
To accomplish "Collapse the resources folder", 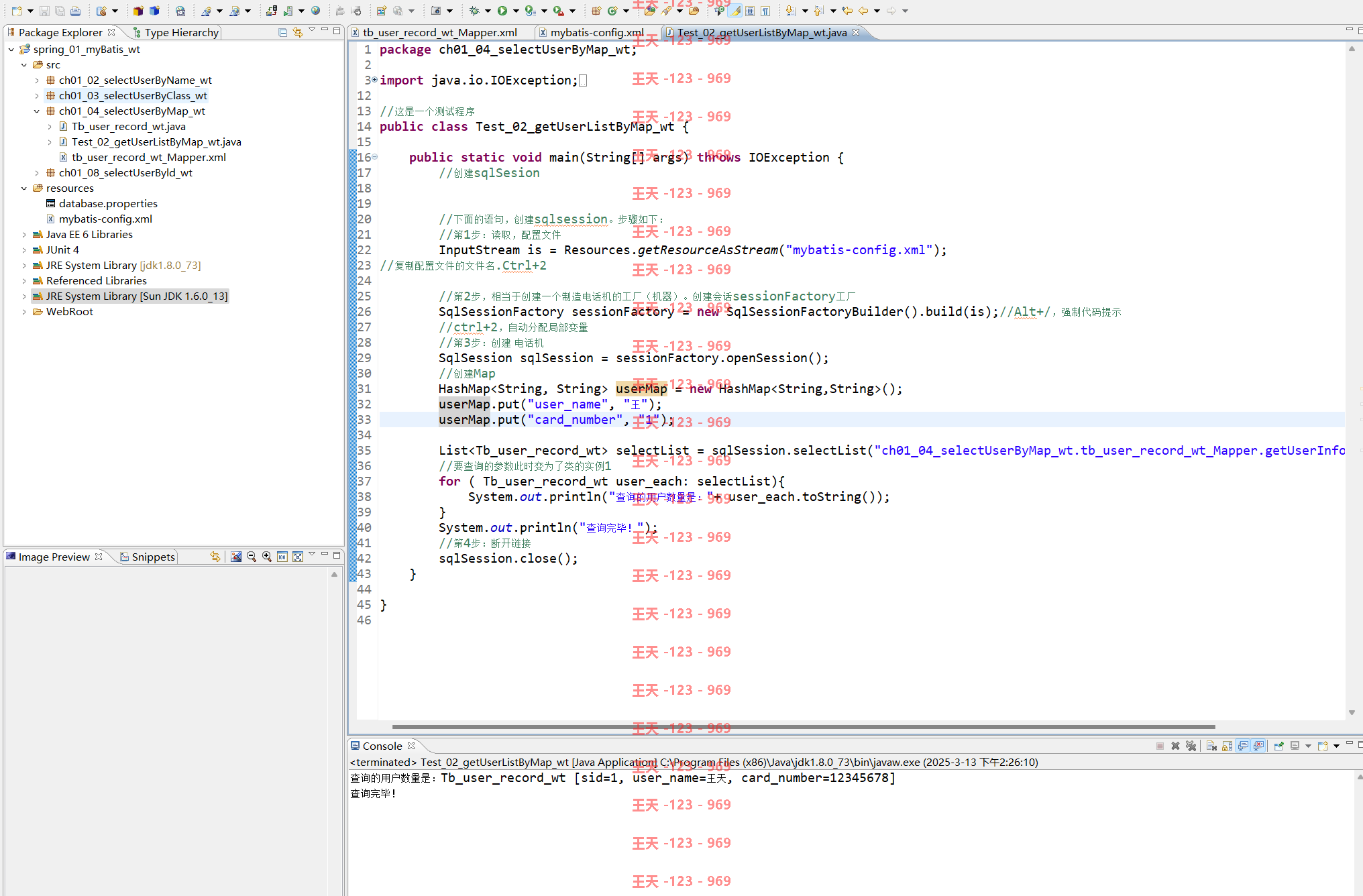I will tap(24, 188).
